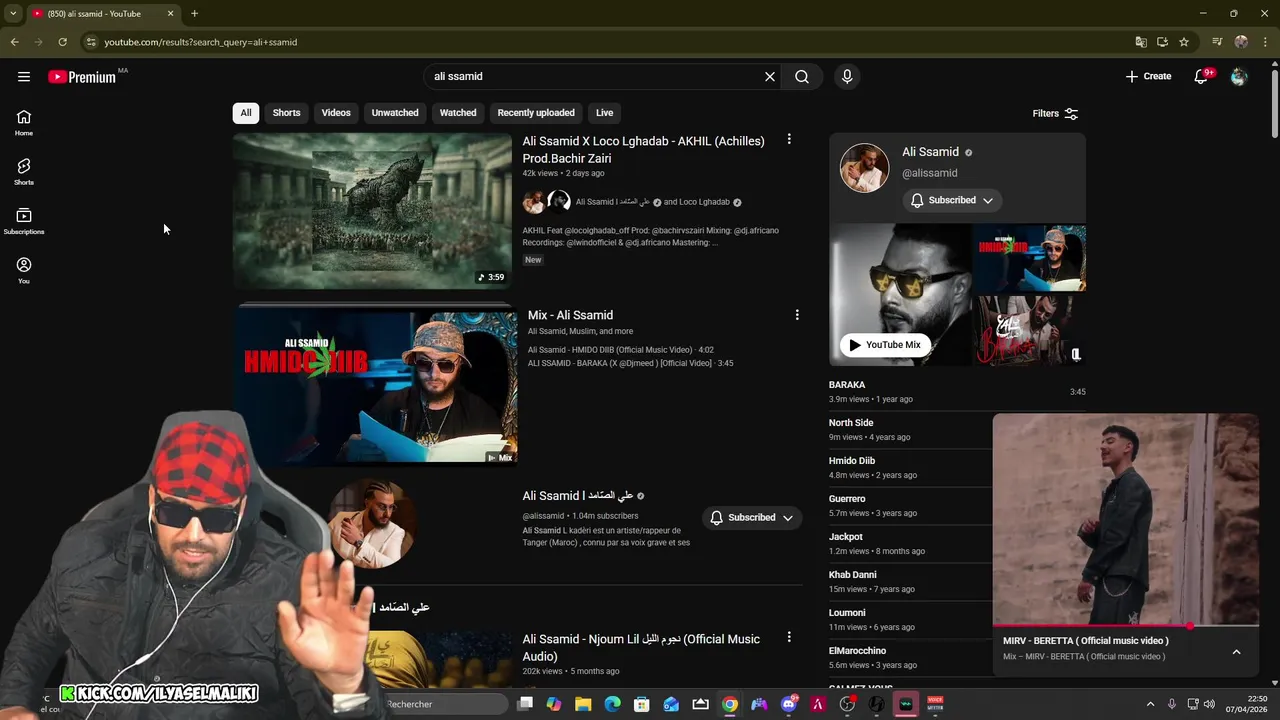
Task: Open Chrome profile avatar
Action: (1241, 42)
